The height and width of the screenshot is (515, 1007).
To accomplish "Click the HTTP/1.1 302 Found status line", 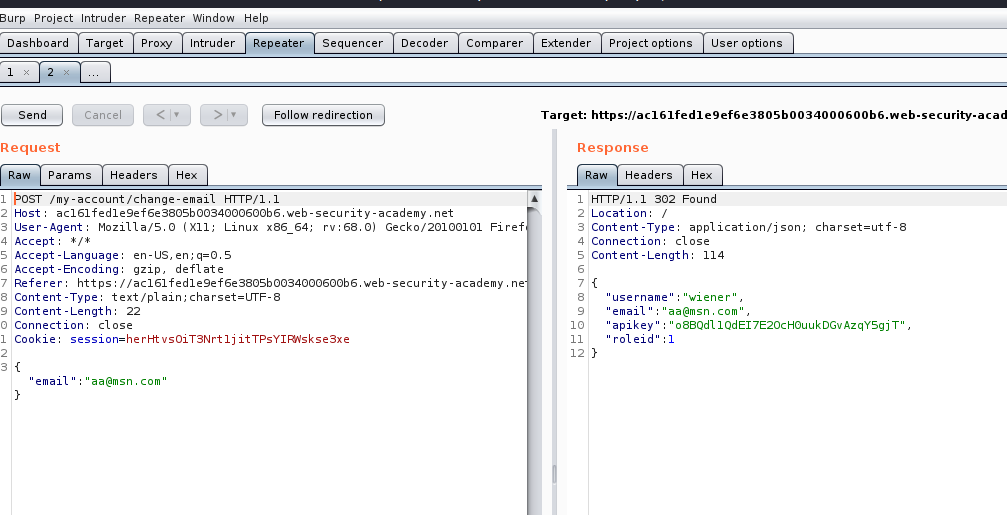I will point(654,199).
